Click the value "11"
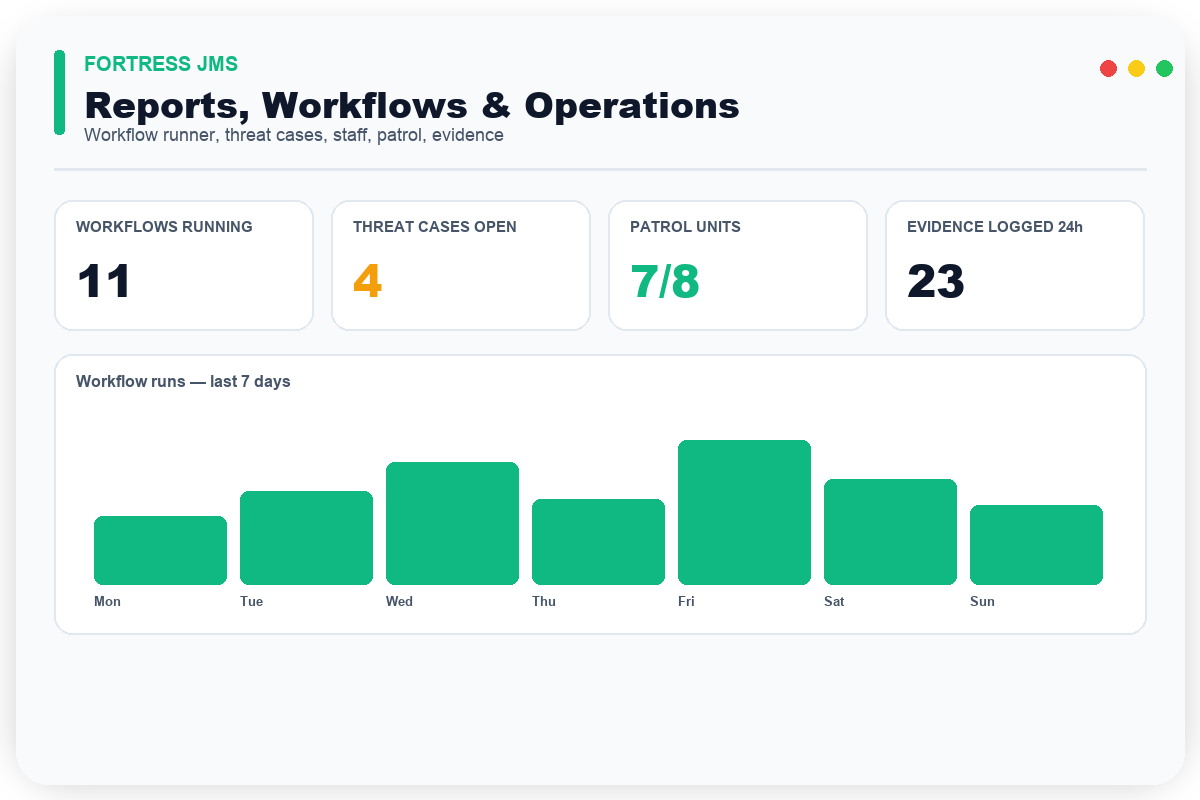The image size is (1200, 800). [104, 281]
